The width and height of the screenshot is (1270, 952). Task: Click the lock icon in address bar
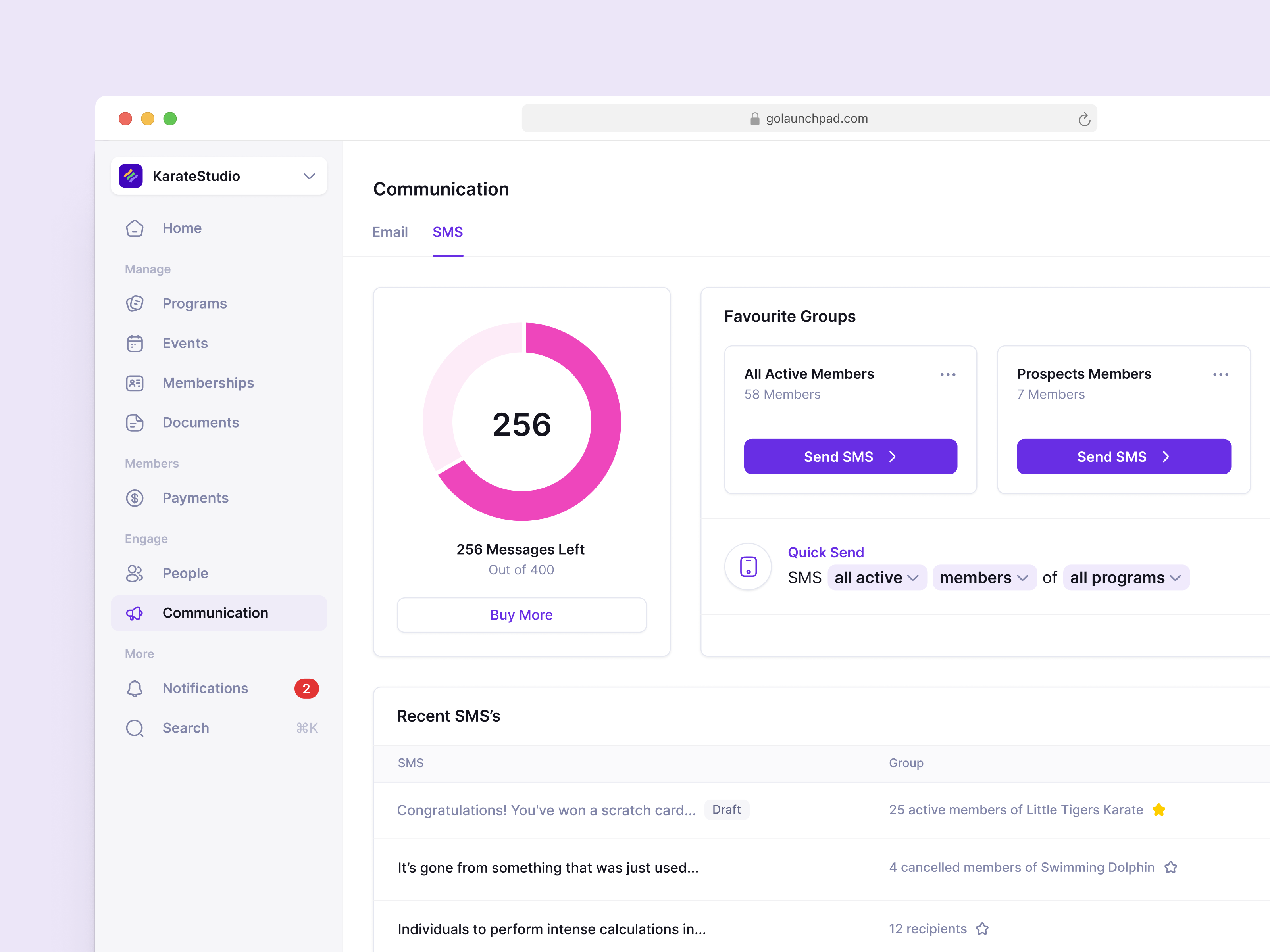pyautogui.click(x=754, y=118)
